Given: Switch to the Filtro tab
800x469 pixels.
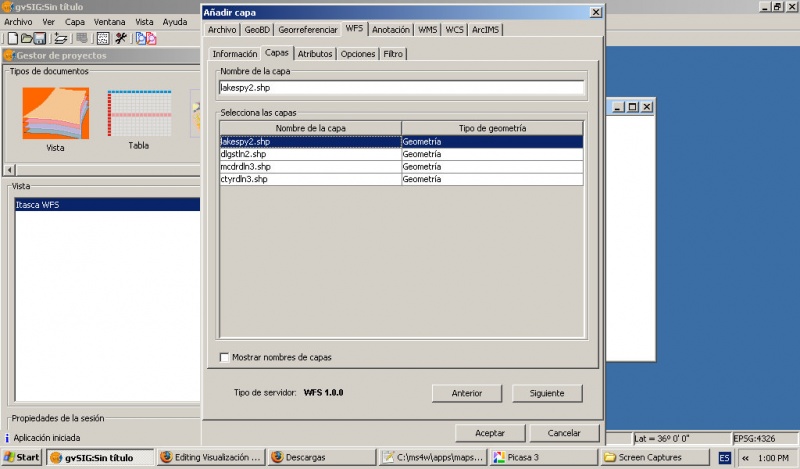Looking at the screenshot, I should [393, 54].
